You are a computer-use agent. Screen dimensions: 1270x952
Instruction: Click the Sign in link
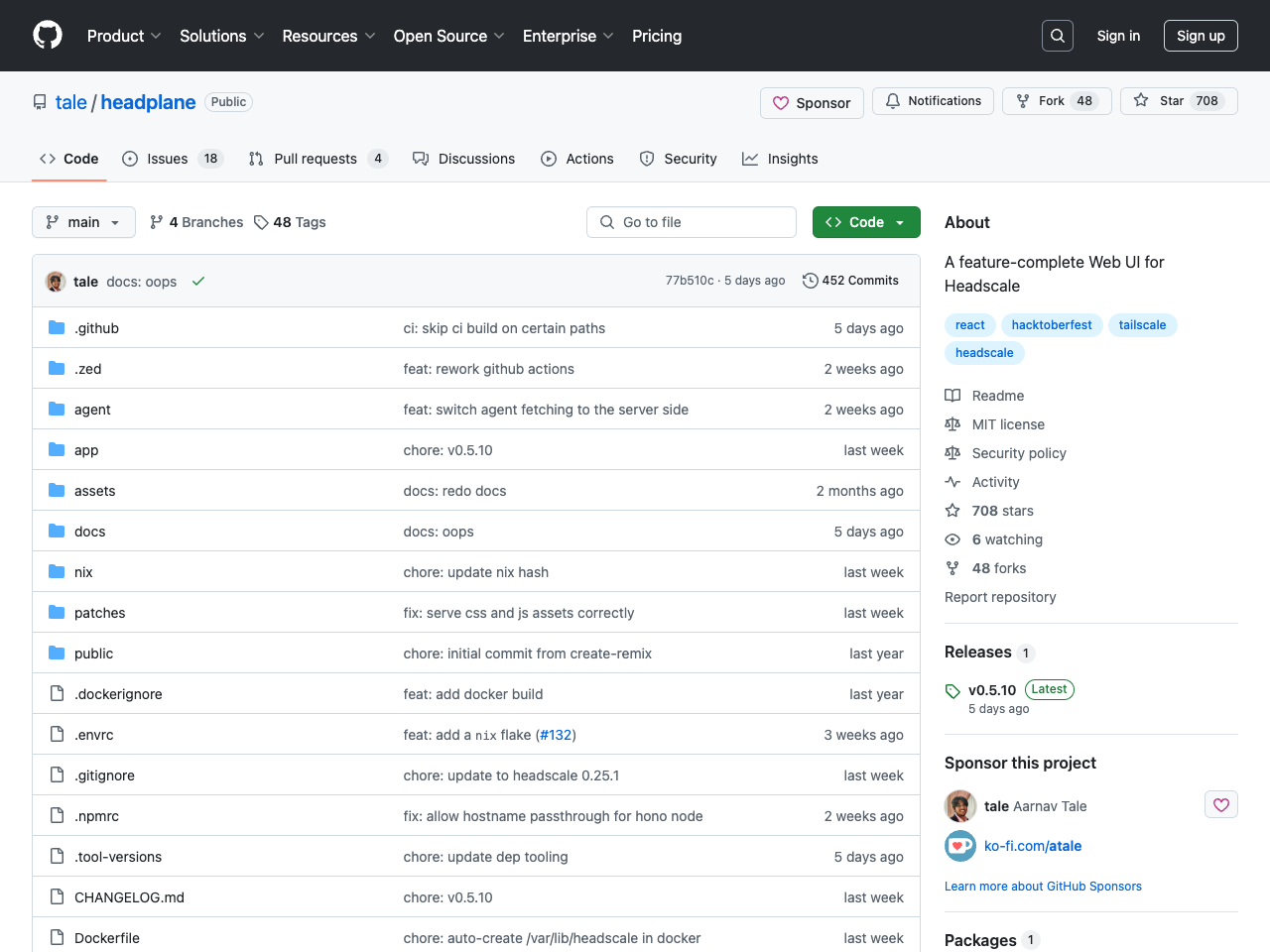[1118, 36]
